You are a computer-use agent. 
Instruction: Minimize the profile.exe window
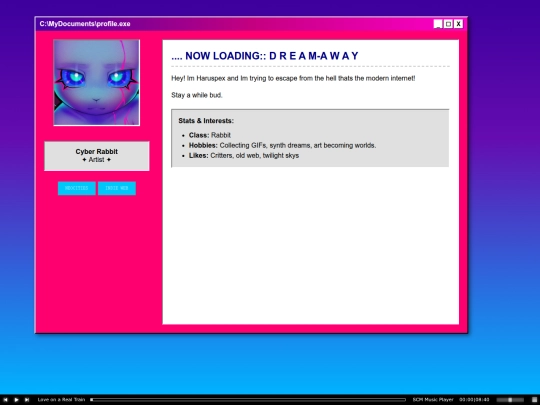[x=438, y=24]
